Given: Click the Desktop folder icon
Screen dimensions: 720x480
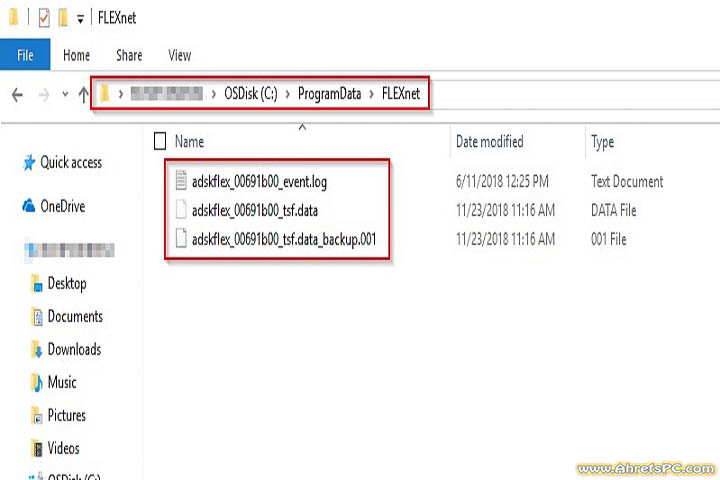Looking at the screenshot, I should pyautogui.click(x=37, y=283).
